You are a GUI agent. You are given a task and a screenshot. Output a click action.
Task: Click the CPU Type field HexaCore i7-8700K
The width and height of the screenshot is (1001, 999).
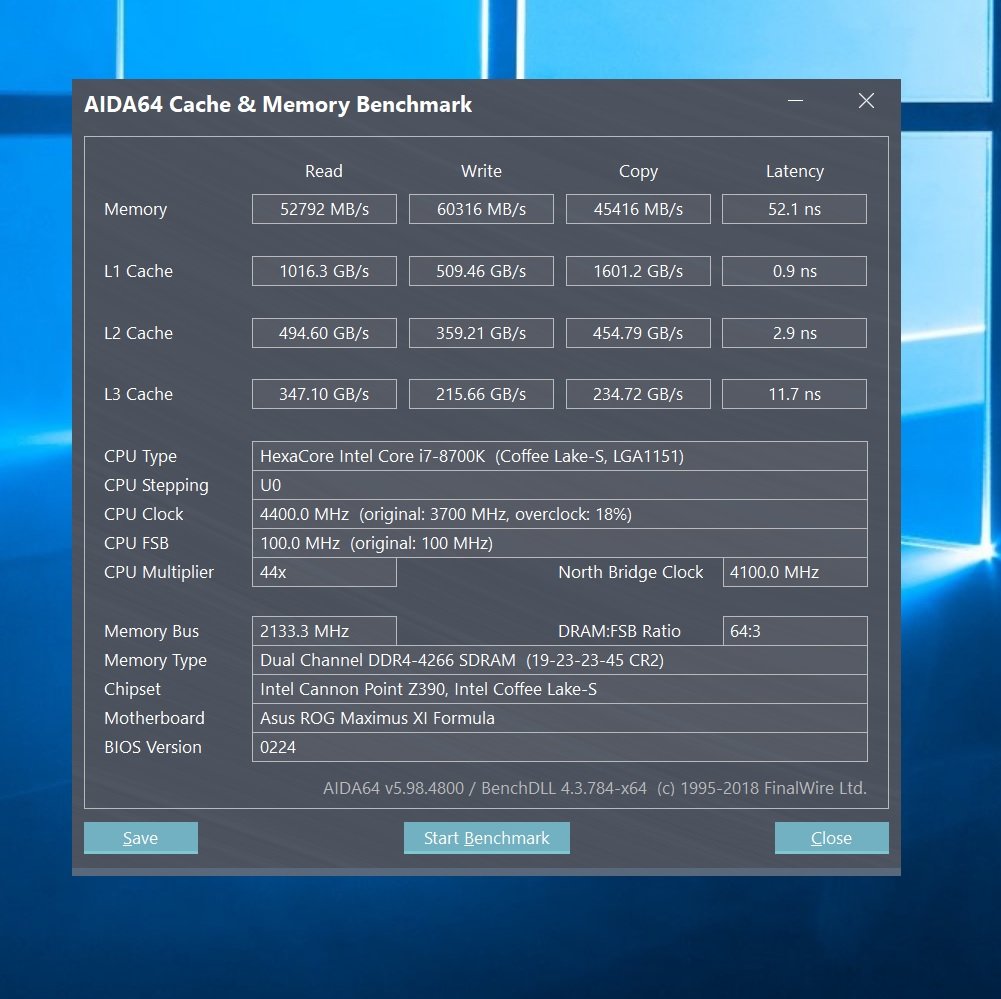[560, 456]
